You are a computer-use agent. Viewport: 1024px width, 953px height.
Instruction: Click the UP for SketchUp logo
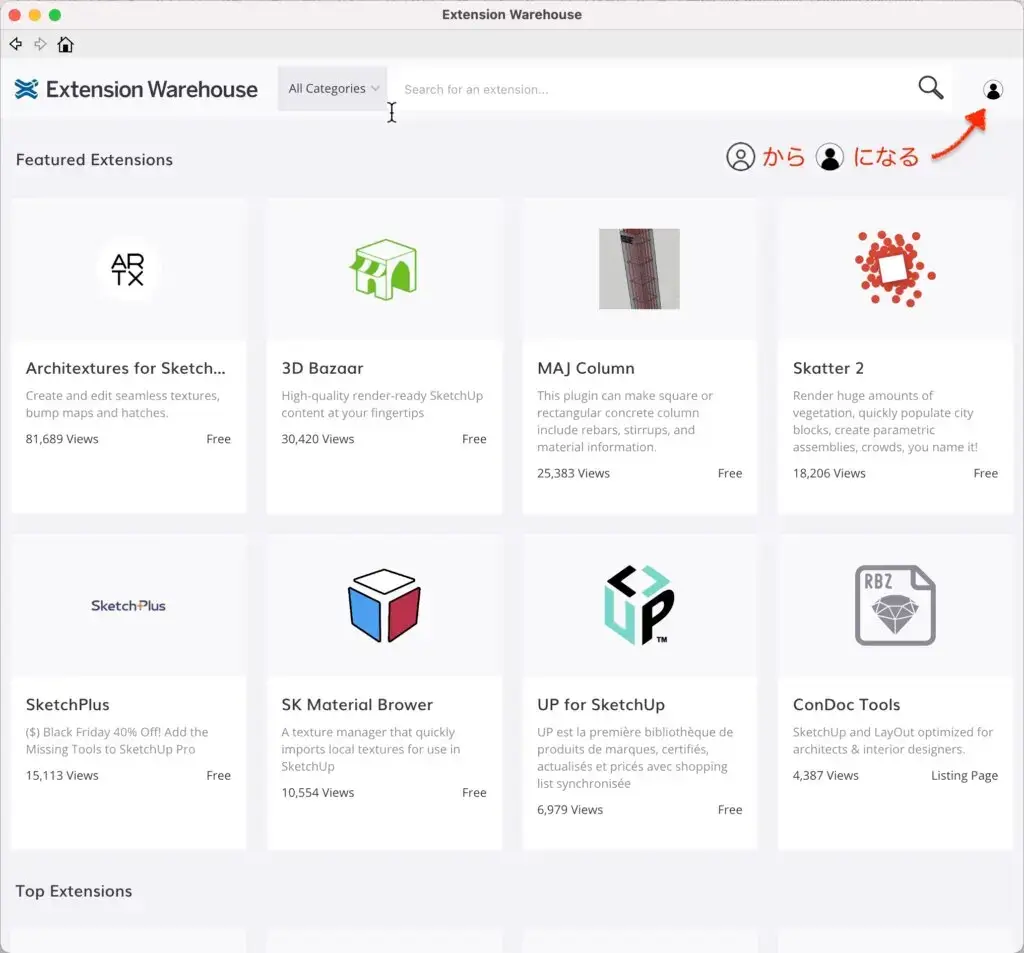tap(639, 606)
